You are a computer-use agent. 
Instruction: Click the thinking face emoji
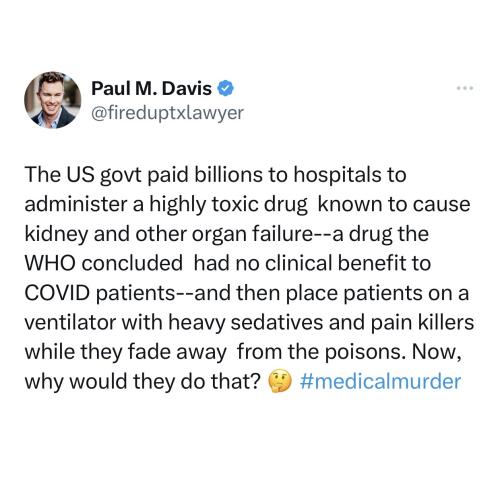tap(280, 382)
